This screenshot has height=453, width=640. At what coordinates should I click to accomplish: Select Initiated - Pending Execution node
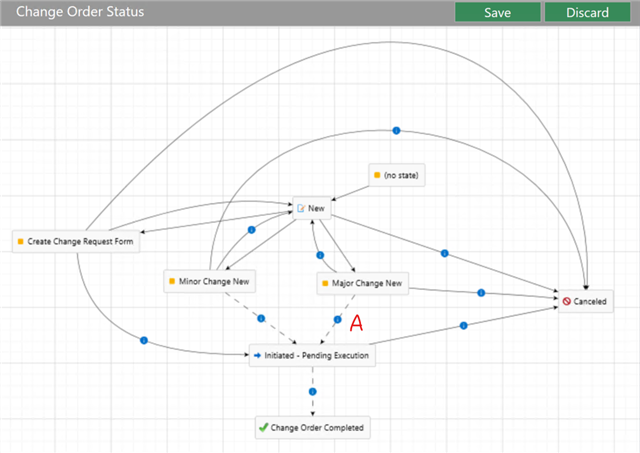point(312,355)
